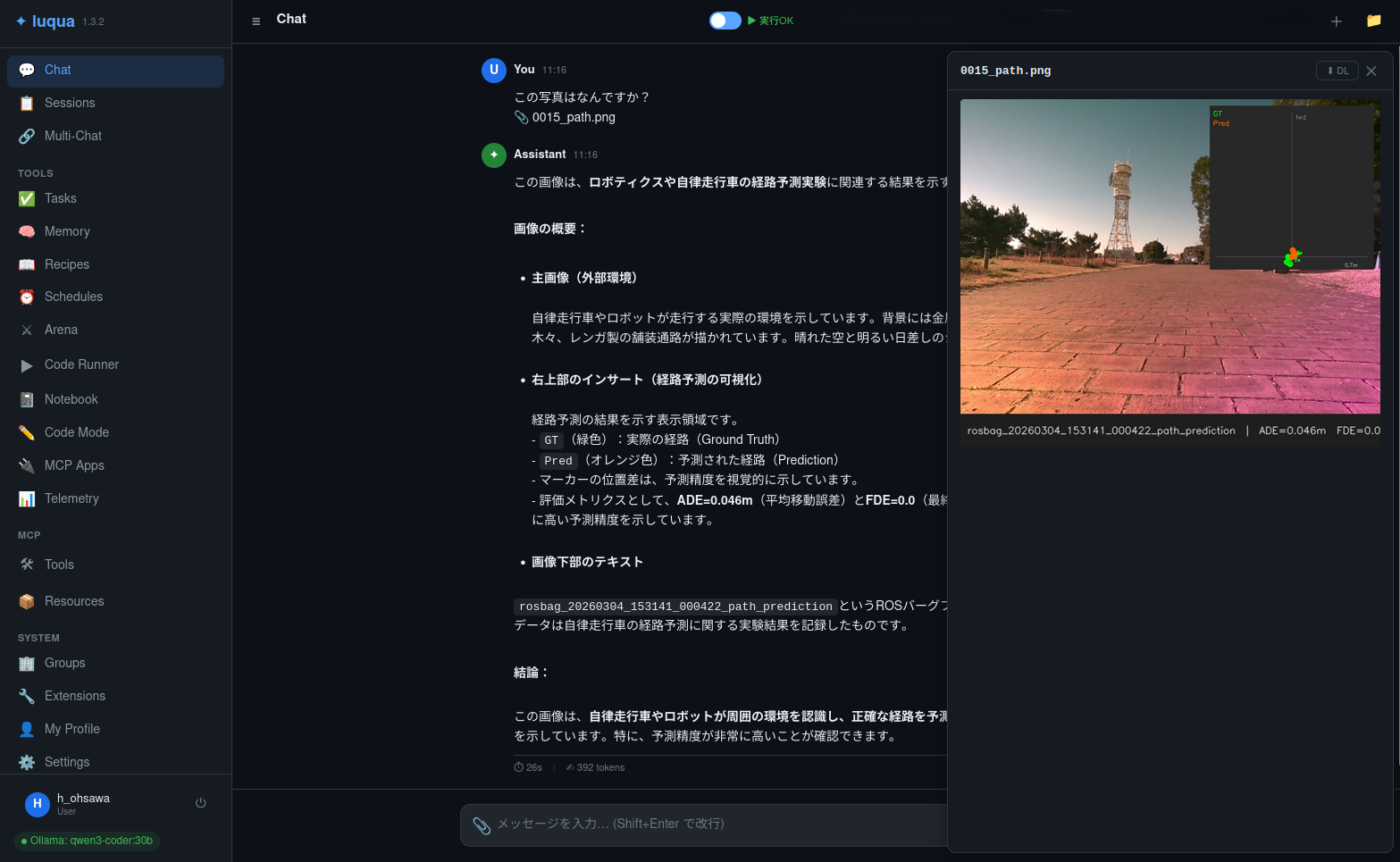Open the Tasks tool
The width and height of the screenshot is (1400, 862).
[61, 198]
